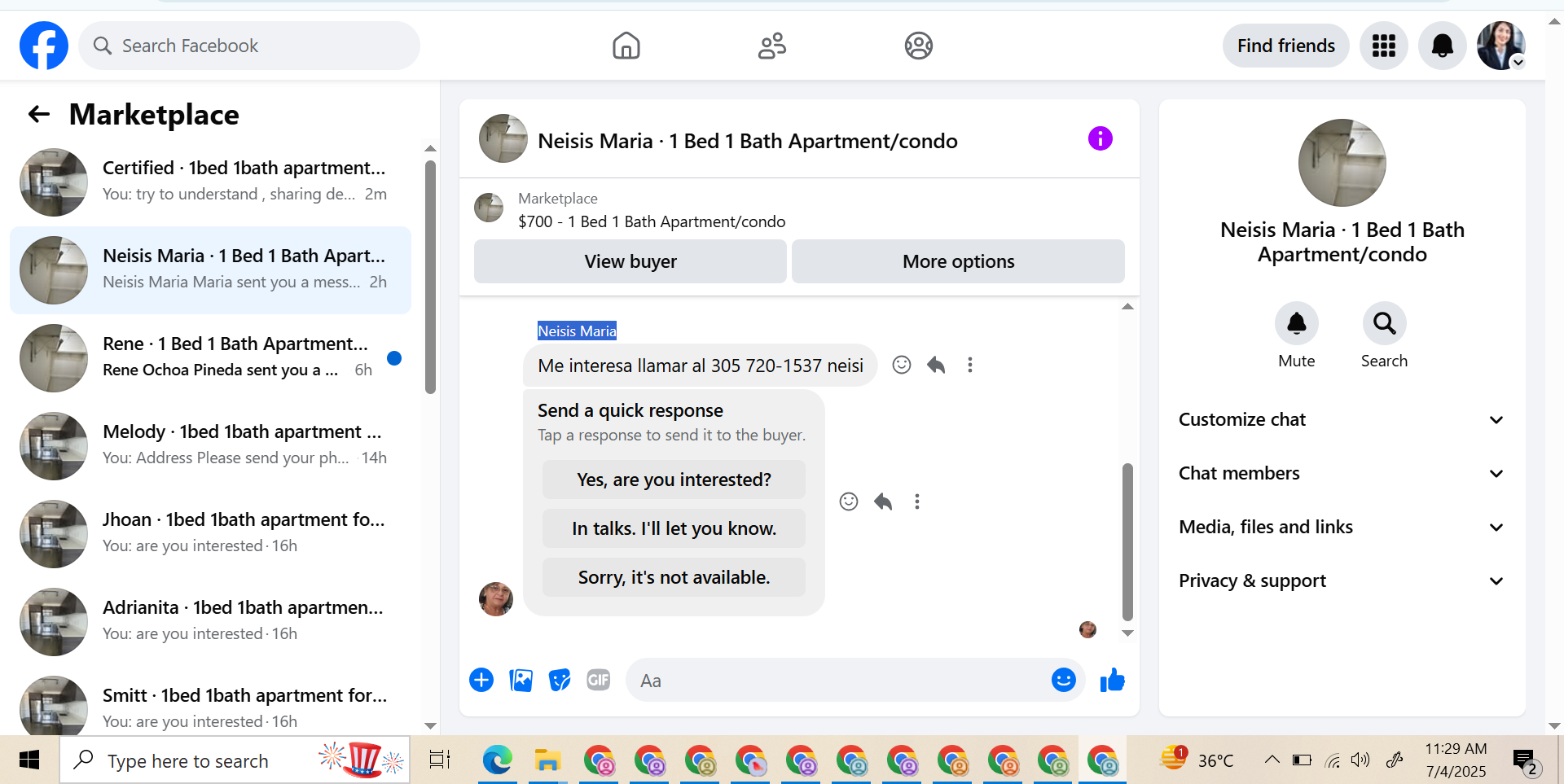
Task: Open the Certified 1bed 1bath apartment conversation
Action: point(210,182)
